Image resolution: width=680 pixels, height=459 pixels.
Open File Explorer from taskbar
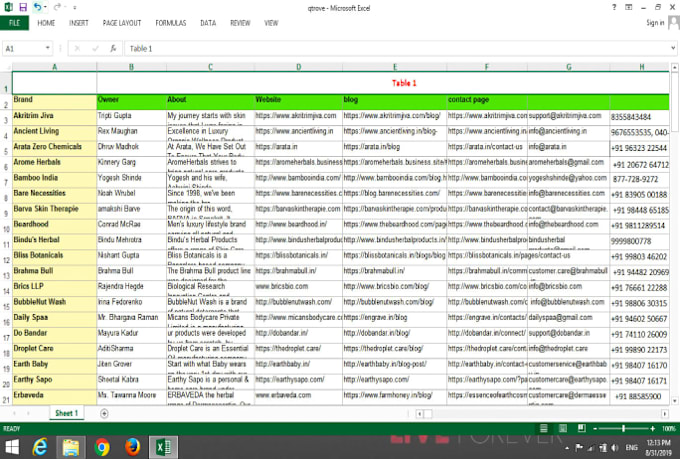[x=71, y=447]
